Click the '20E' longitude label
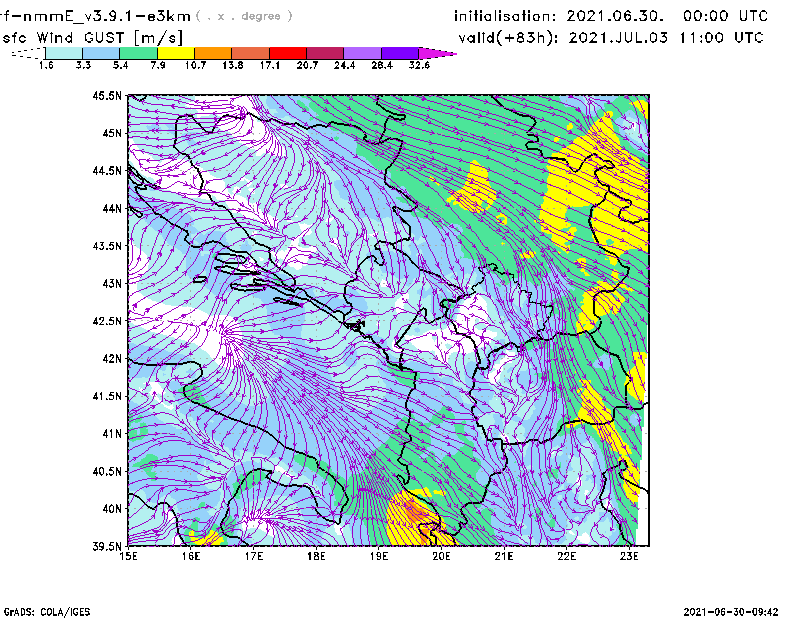Screen dimensions: 800x618 pyautogui.click(x=441, y=556)
